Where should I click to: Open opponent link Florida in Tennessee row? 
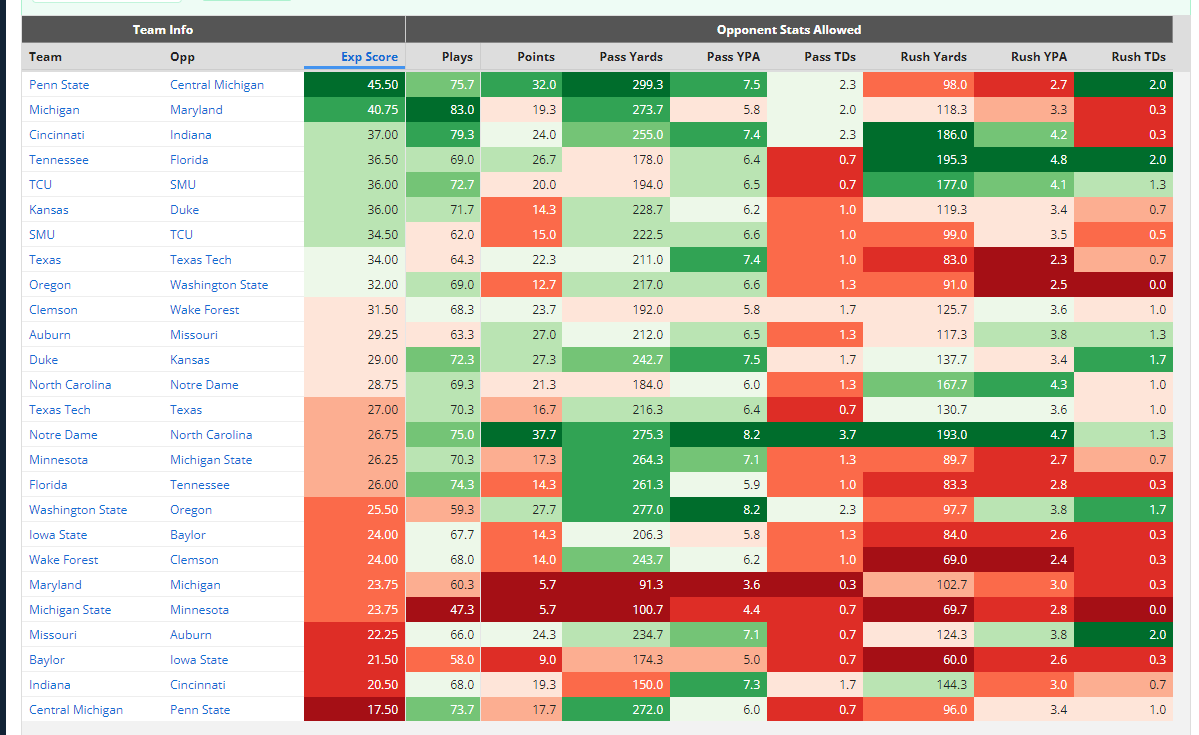[189, 160]
